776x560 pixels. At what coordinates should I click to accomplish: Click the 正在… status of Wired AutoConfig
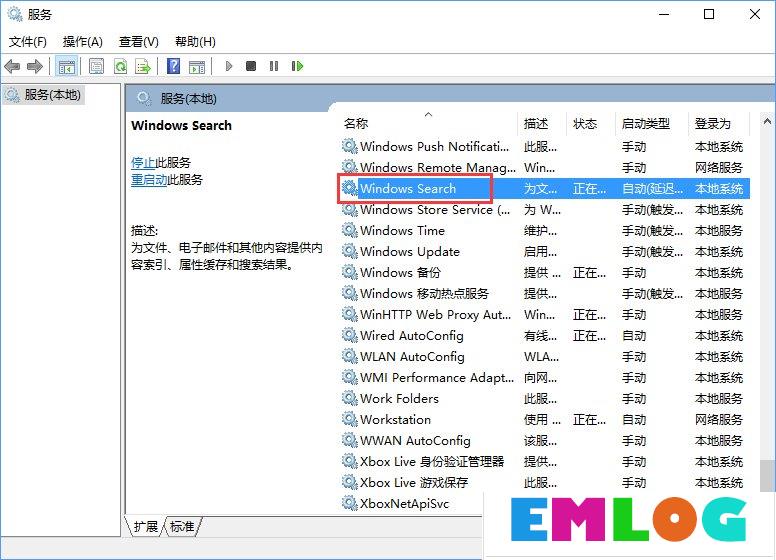(x=589, y=335)
